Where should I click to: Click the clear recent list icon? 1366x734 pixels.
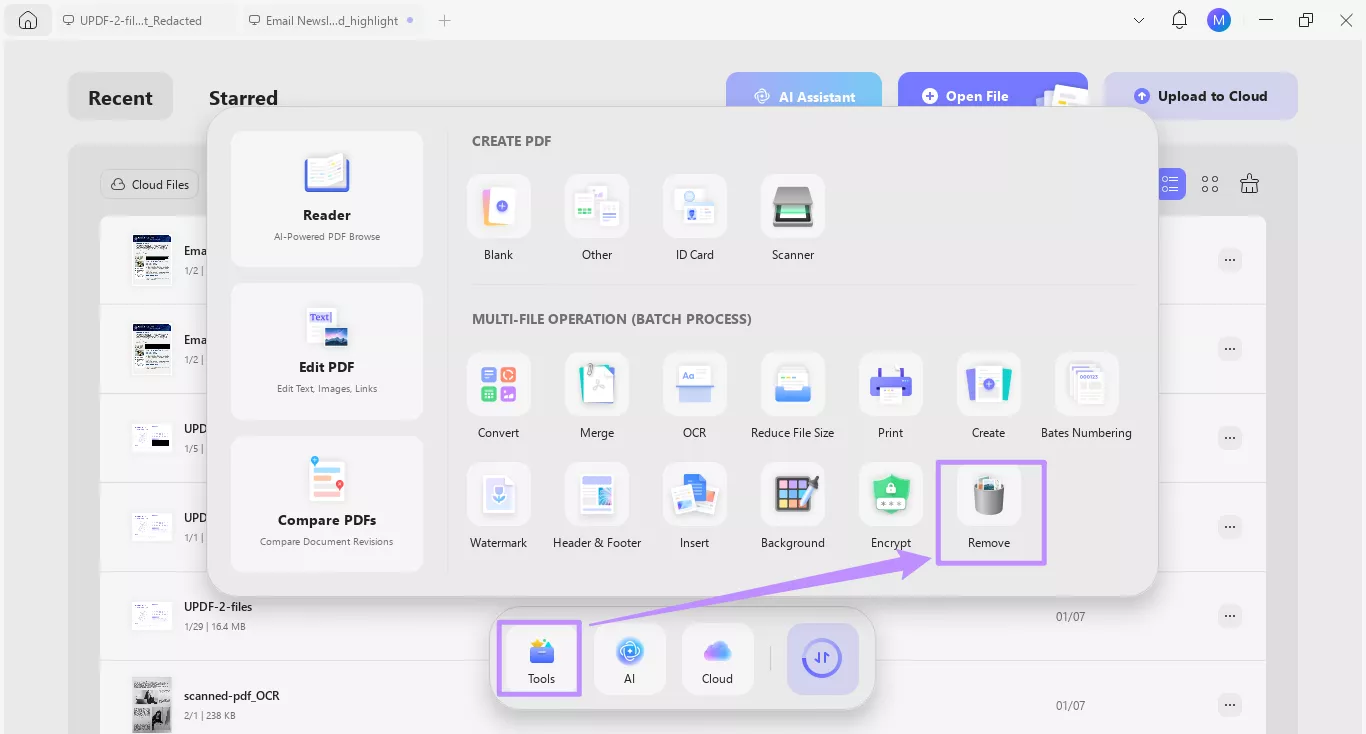coord(1249,183)
